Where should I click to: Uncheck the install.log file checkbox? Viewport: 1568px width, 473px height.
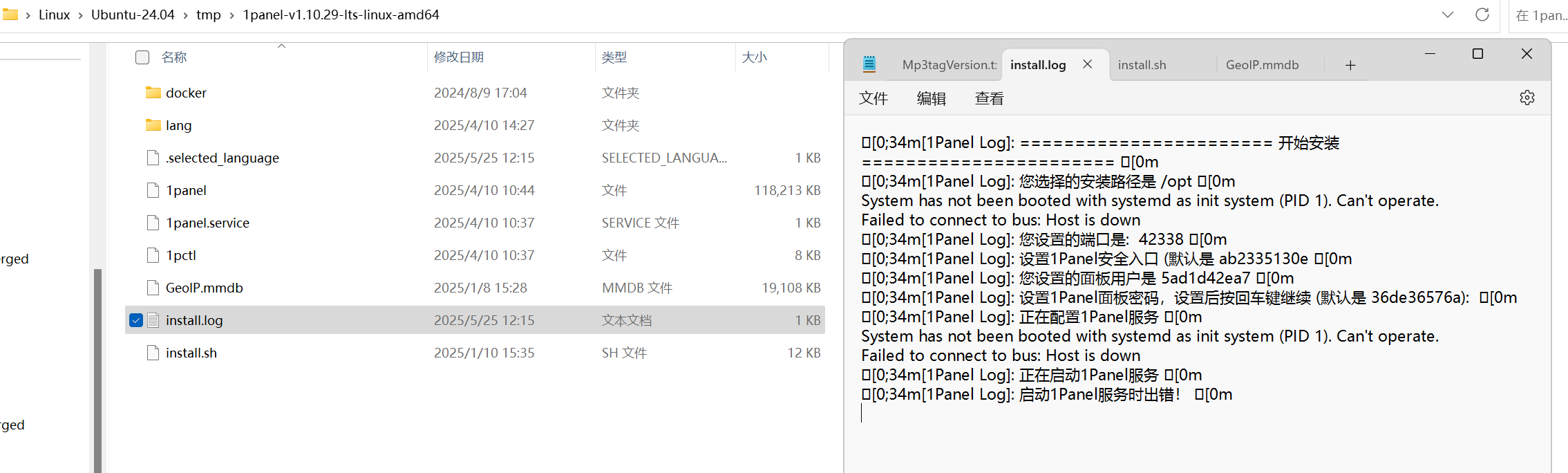tap(136, 320)
